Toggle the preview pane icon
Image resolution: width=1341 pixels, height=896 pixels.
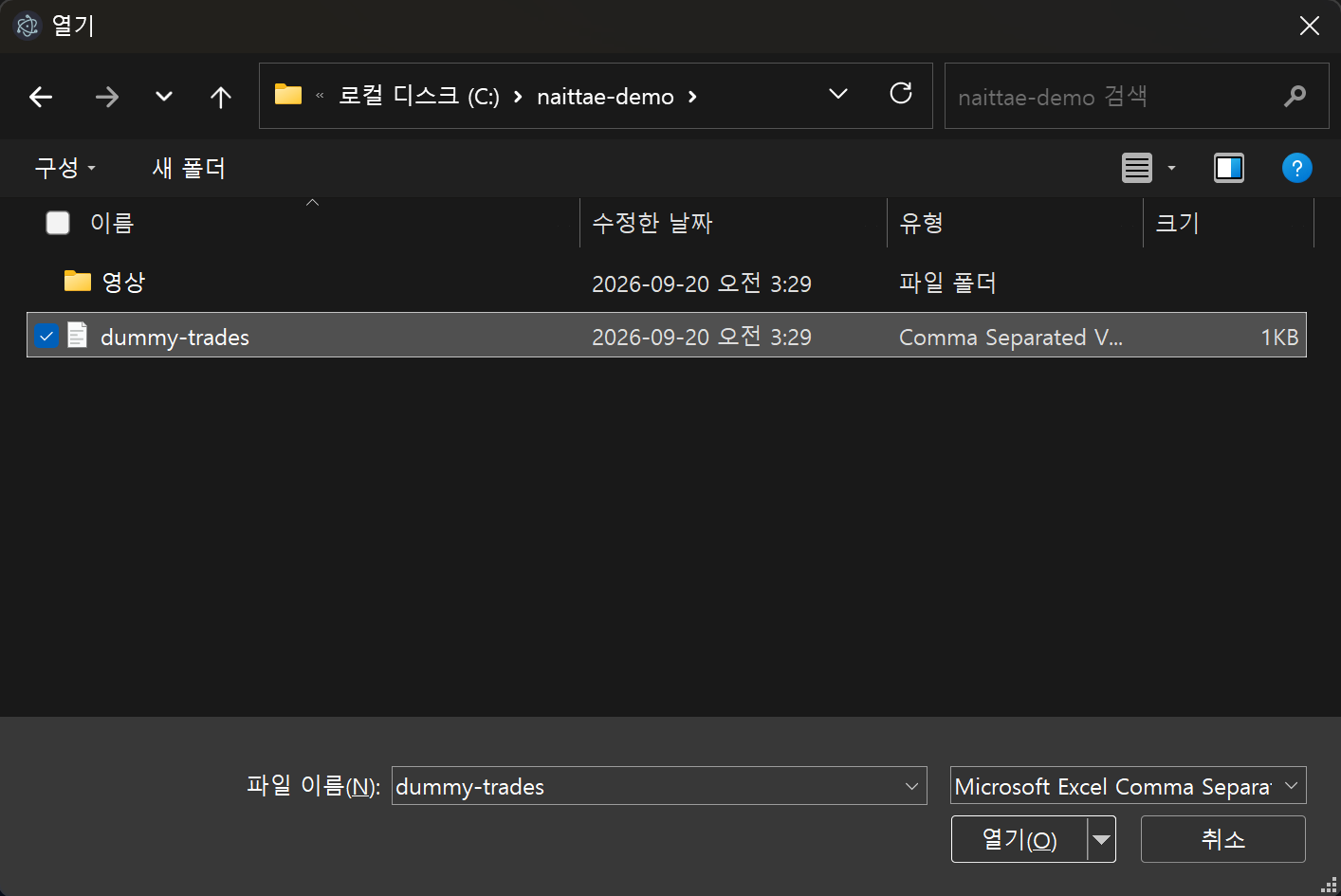(1229, 168)
